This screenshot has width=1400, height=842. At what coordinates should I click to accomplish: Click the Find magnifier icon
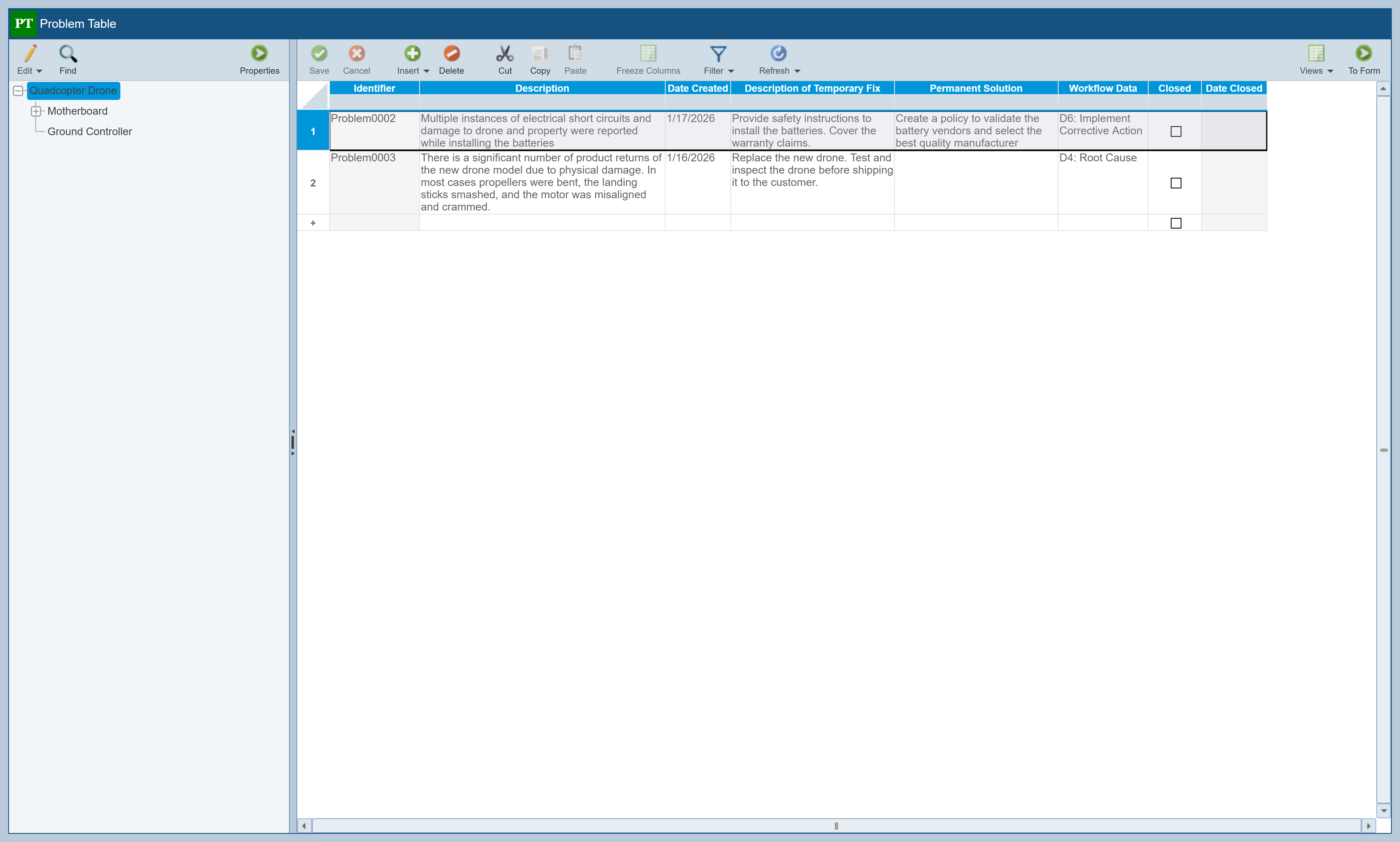point(67,54)
